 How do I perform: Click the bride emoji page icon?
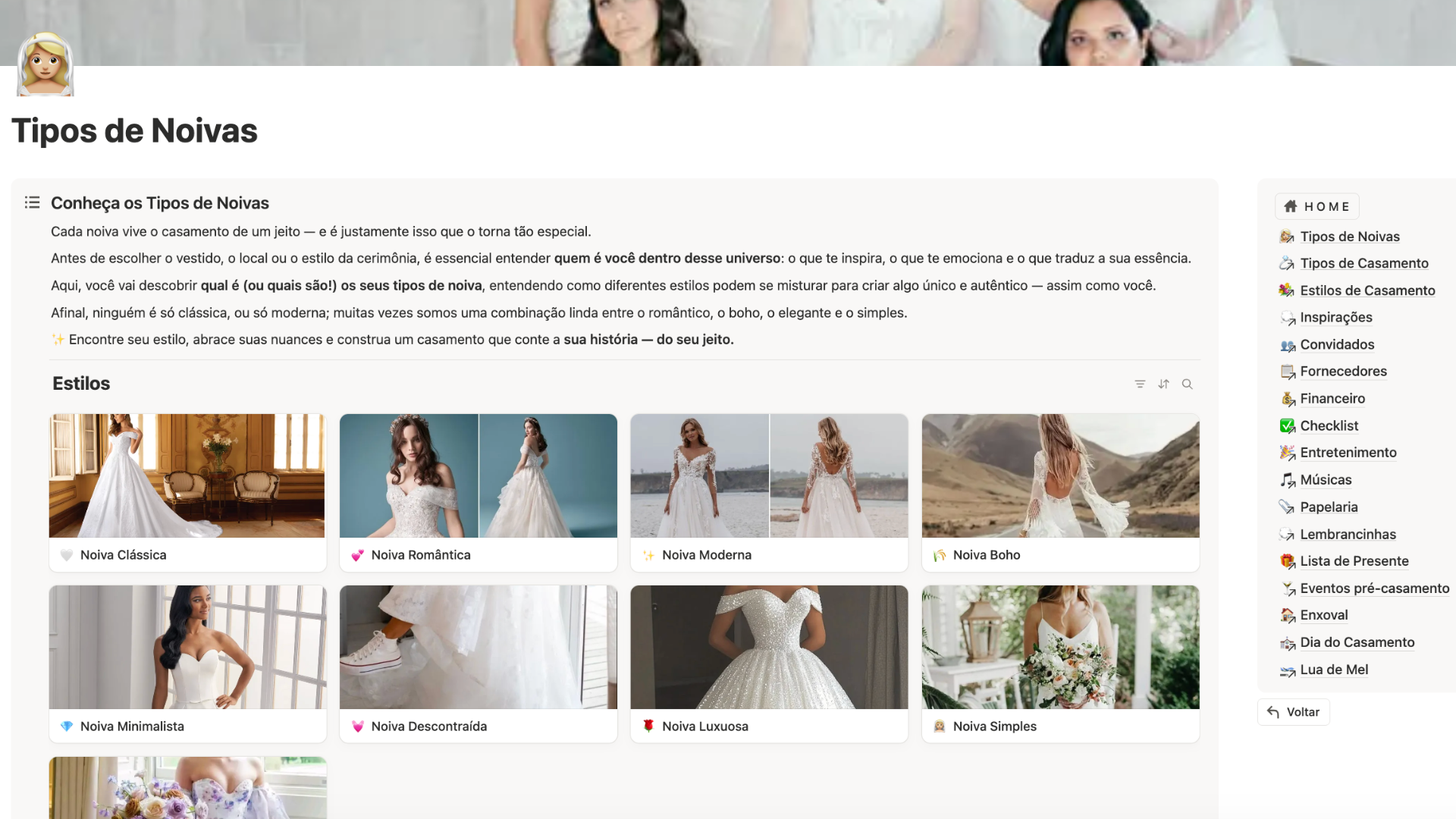coord(45,64)
